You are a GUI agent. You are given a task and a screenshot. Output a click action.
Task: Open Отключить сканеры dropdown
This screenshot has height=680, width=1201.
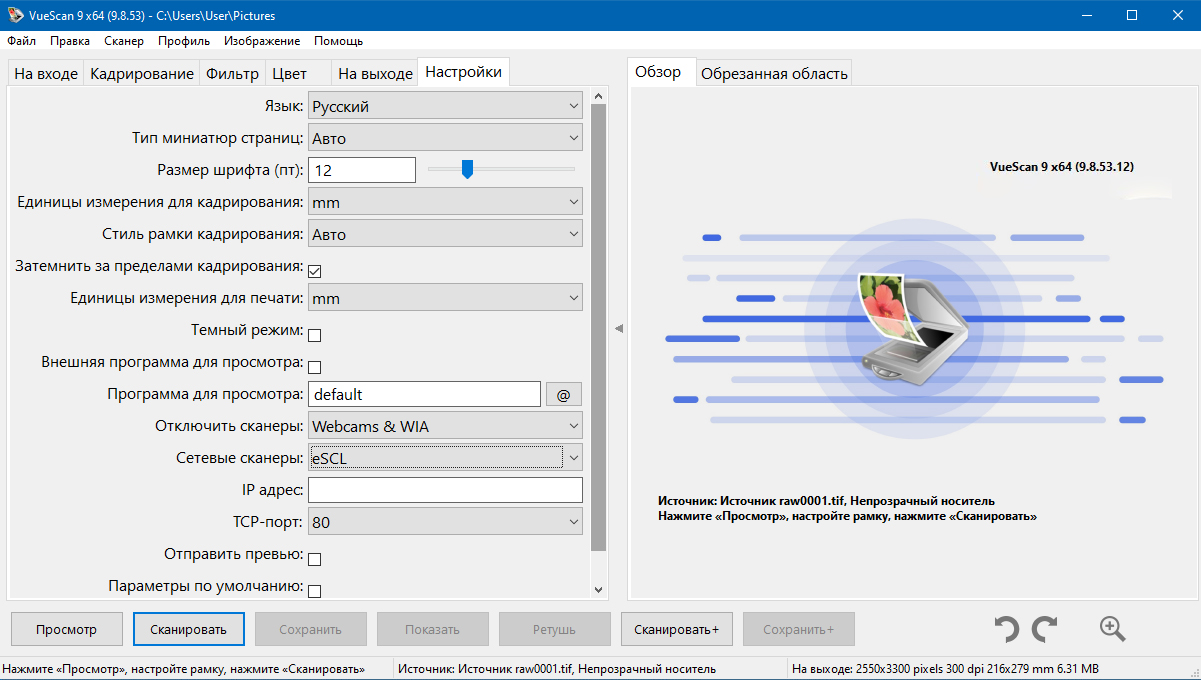point(445,426)
